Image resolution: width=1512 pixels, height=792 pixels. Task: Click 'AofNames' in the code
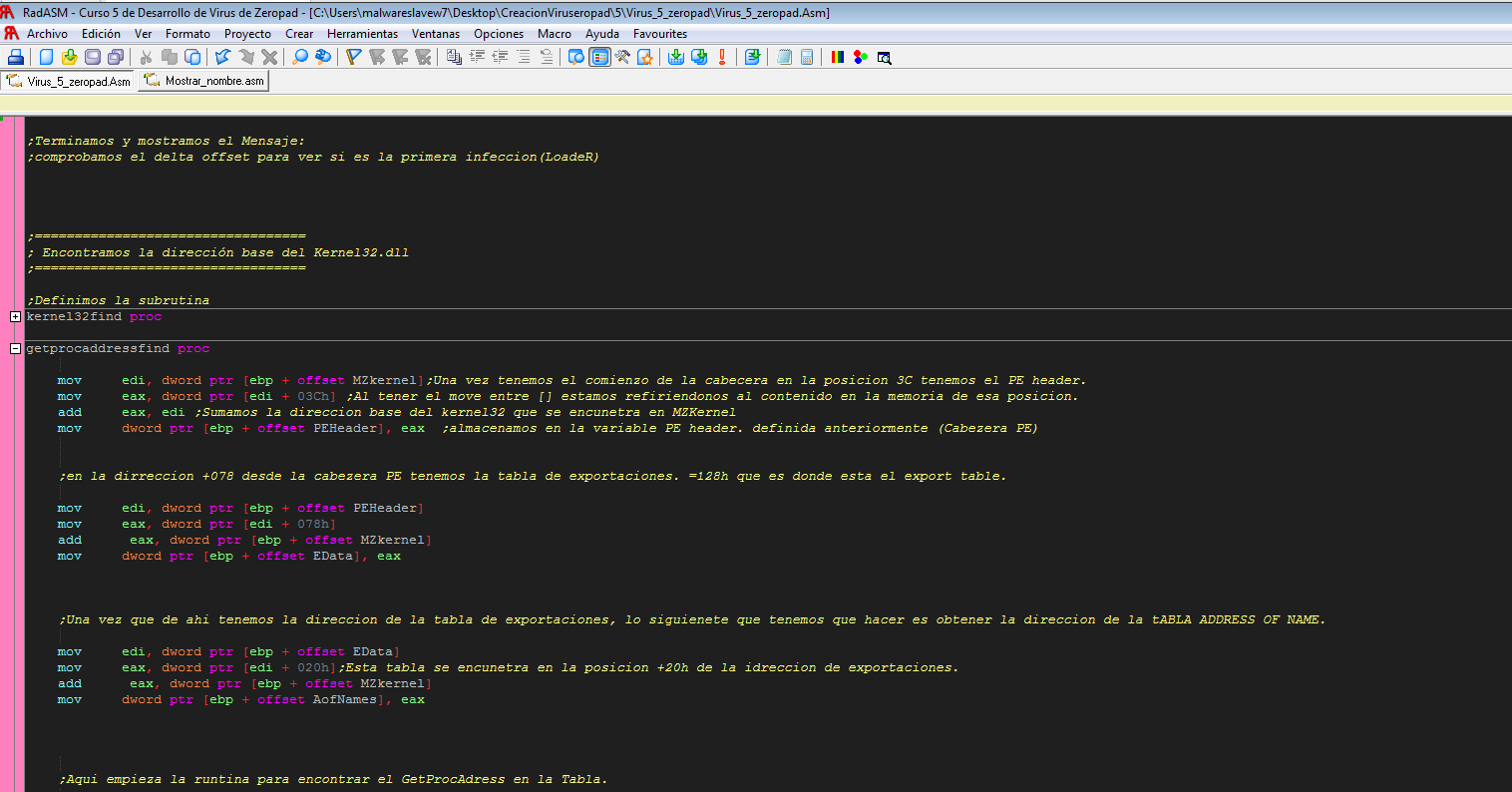point(345,699)
